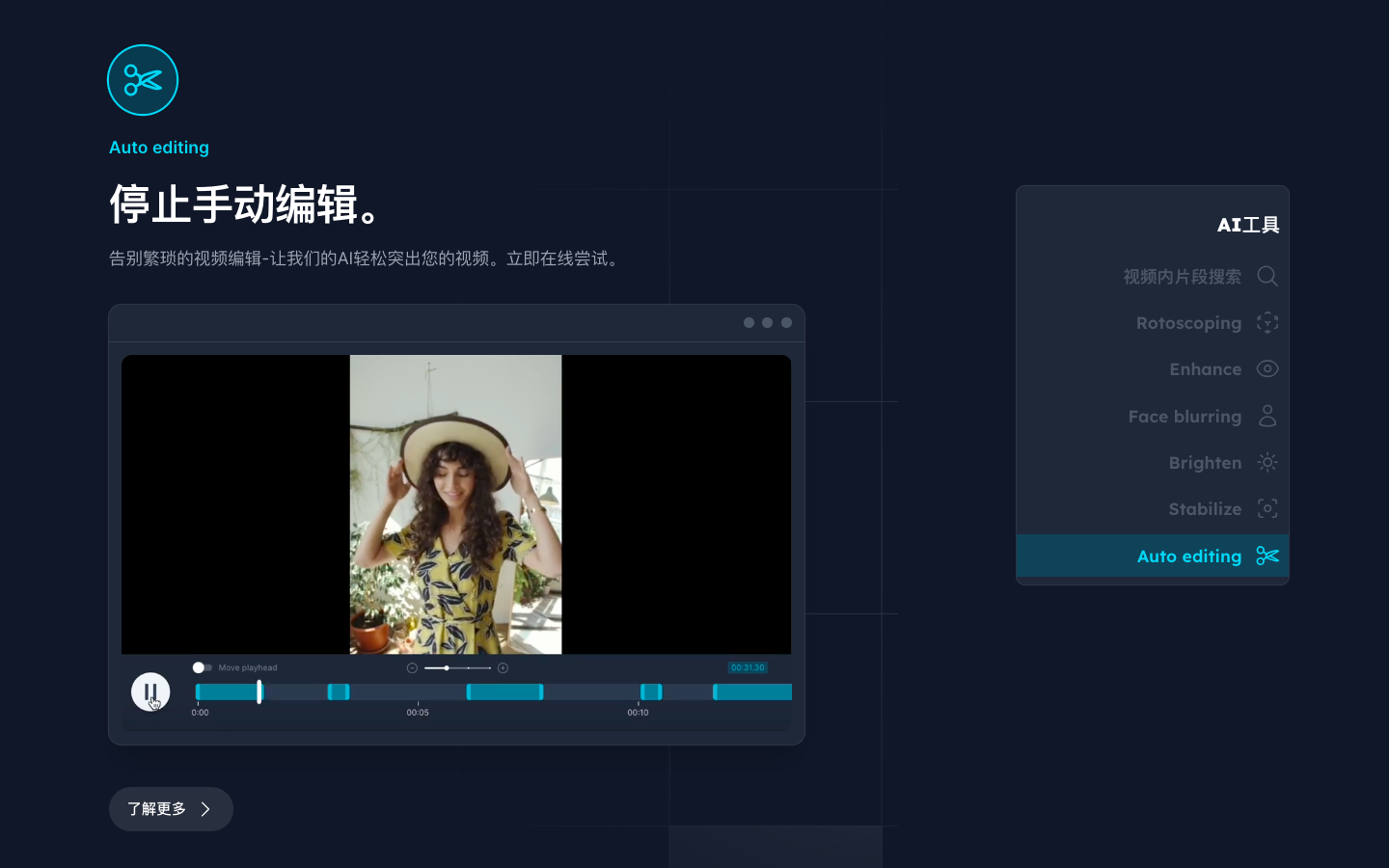Screen dimensions: 1389x868
Task: Click the magnifier icon for 视频内片段搜索
Action: 1267,276
